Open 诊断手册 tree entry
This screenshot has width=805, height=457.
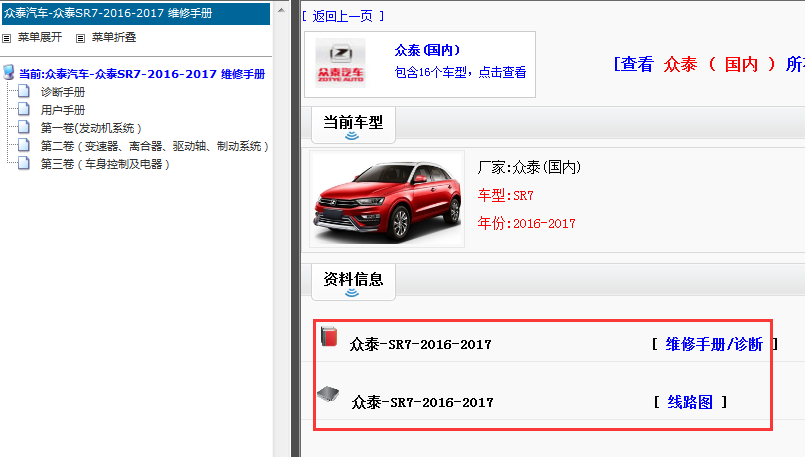[x=63, y=92]
